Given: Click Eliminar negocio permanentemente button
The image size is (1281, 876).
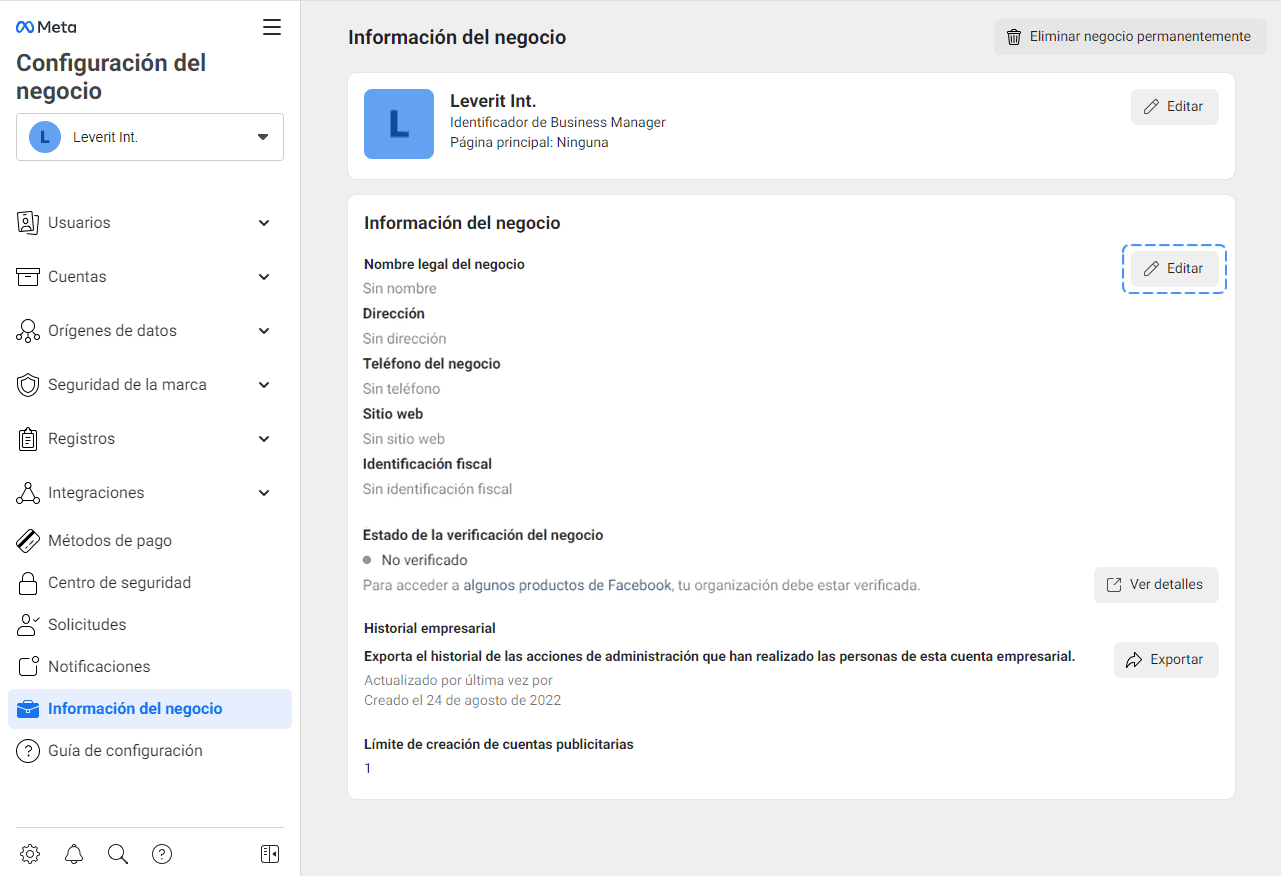Looking at the screenshot, I should [1130, 37].
